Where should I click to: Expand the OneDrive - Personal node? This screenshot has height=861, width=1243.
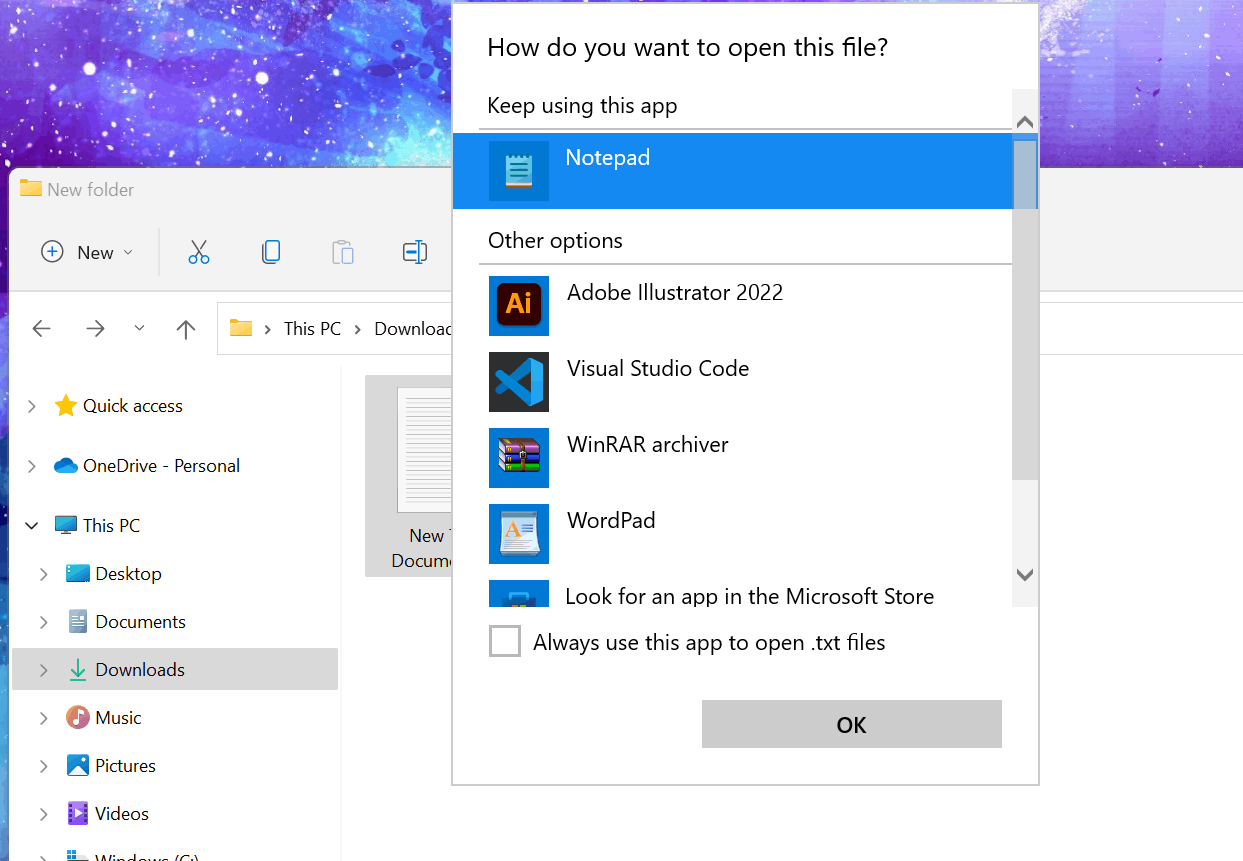tap(32, 466)
